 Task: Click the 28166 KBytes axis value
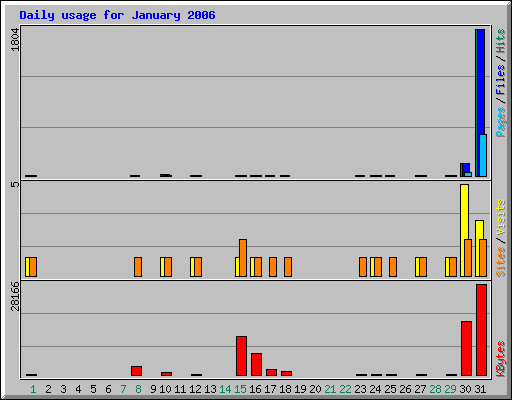15,296
